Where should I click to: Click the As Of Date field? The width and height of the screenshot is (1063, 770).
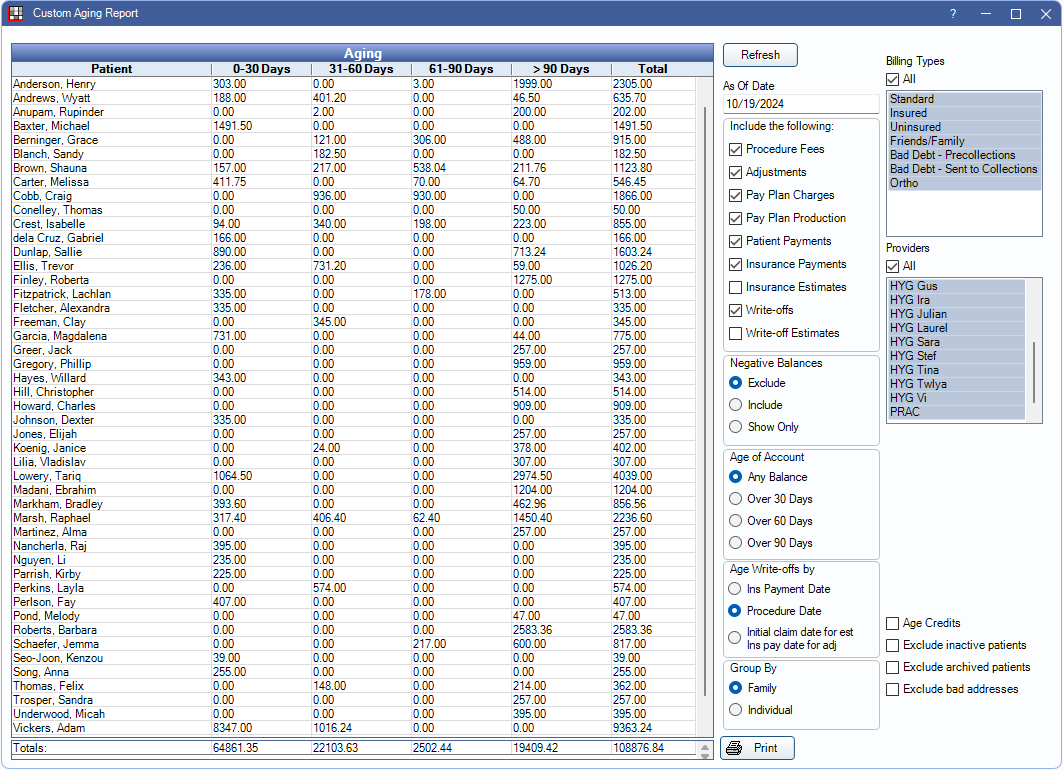(x=800, y=104)
